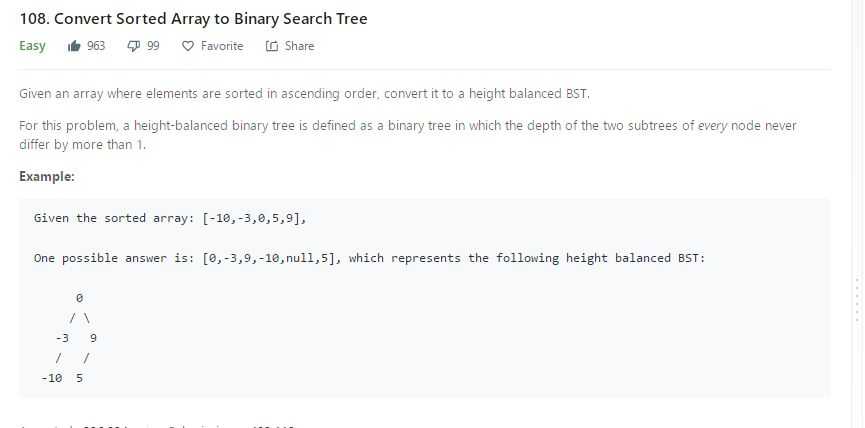
Task: Click the root node 0 in tree
Action: point(79,298)
